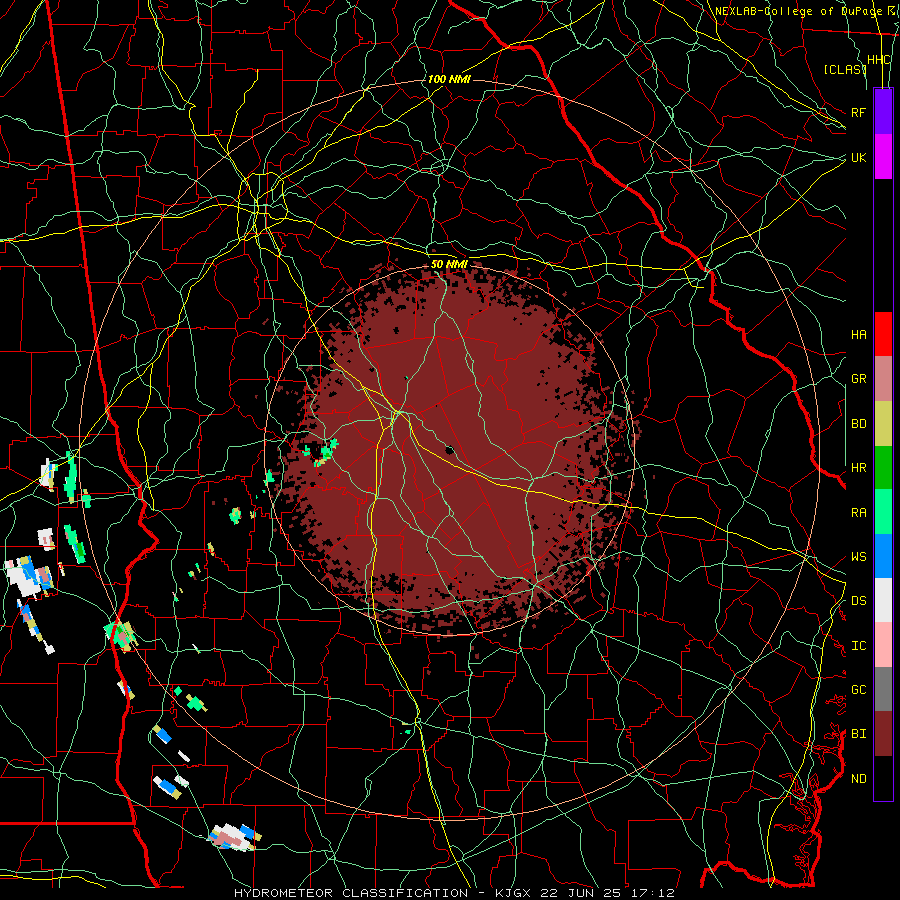
Task: Click the brown BI biological swatch
Action: pos(883,734)
